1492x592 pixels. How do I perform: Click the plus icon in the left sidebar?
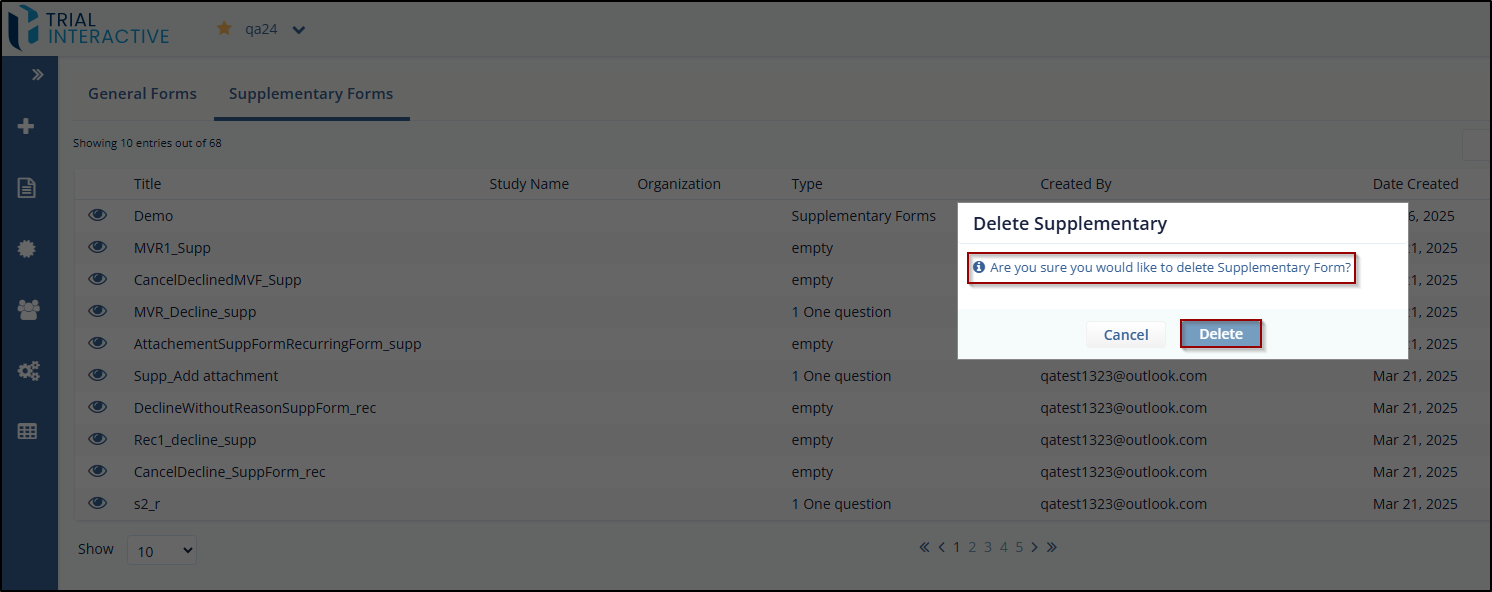pyautogui.click(x=27, y=127)
